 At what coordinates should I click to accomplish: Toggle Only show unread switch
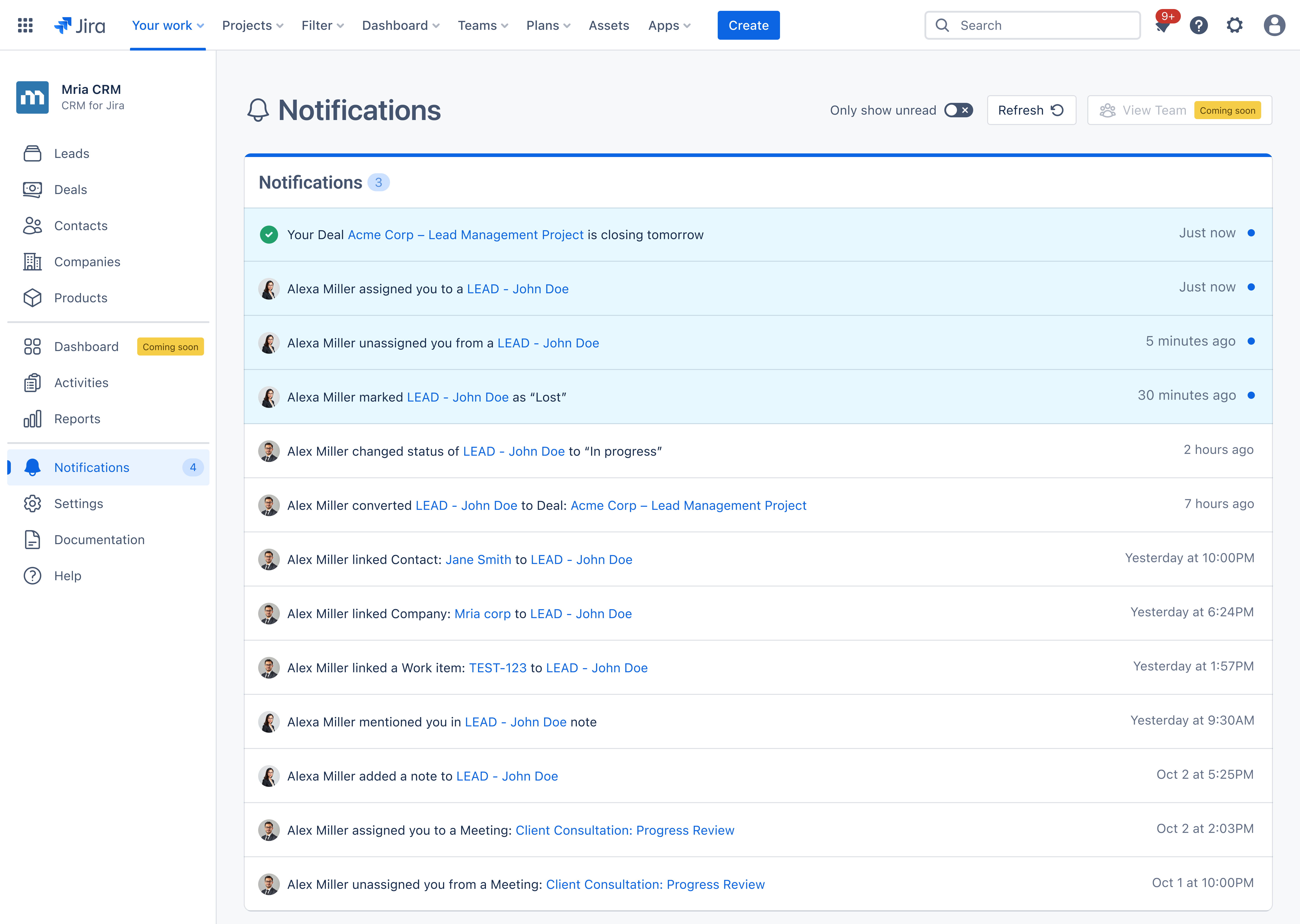coord(959,110)
